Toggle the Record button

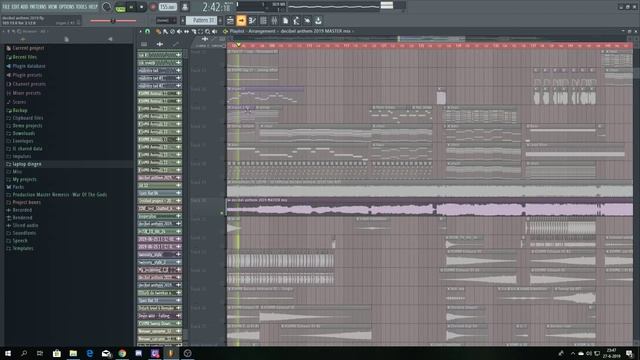point(153,7)
